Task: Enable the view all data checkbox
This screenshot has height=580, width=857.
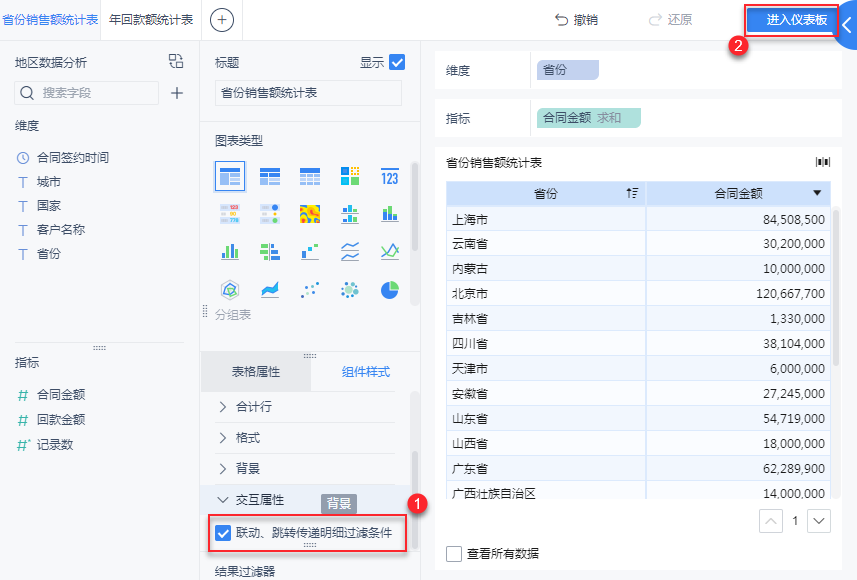Action: (x=455, y=554)
